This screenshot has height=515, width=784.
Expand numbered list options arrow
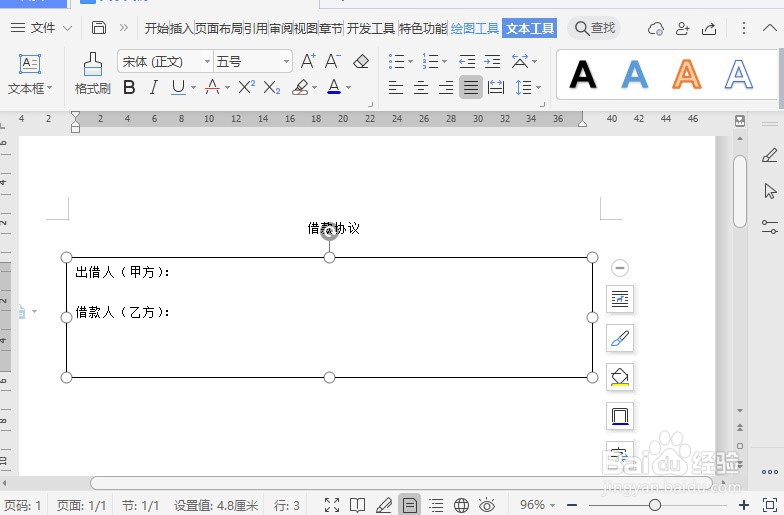coord(444,62)
